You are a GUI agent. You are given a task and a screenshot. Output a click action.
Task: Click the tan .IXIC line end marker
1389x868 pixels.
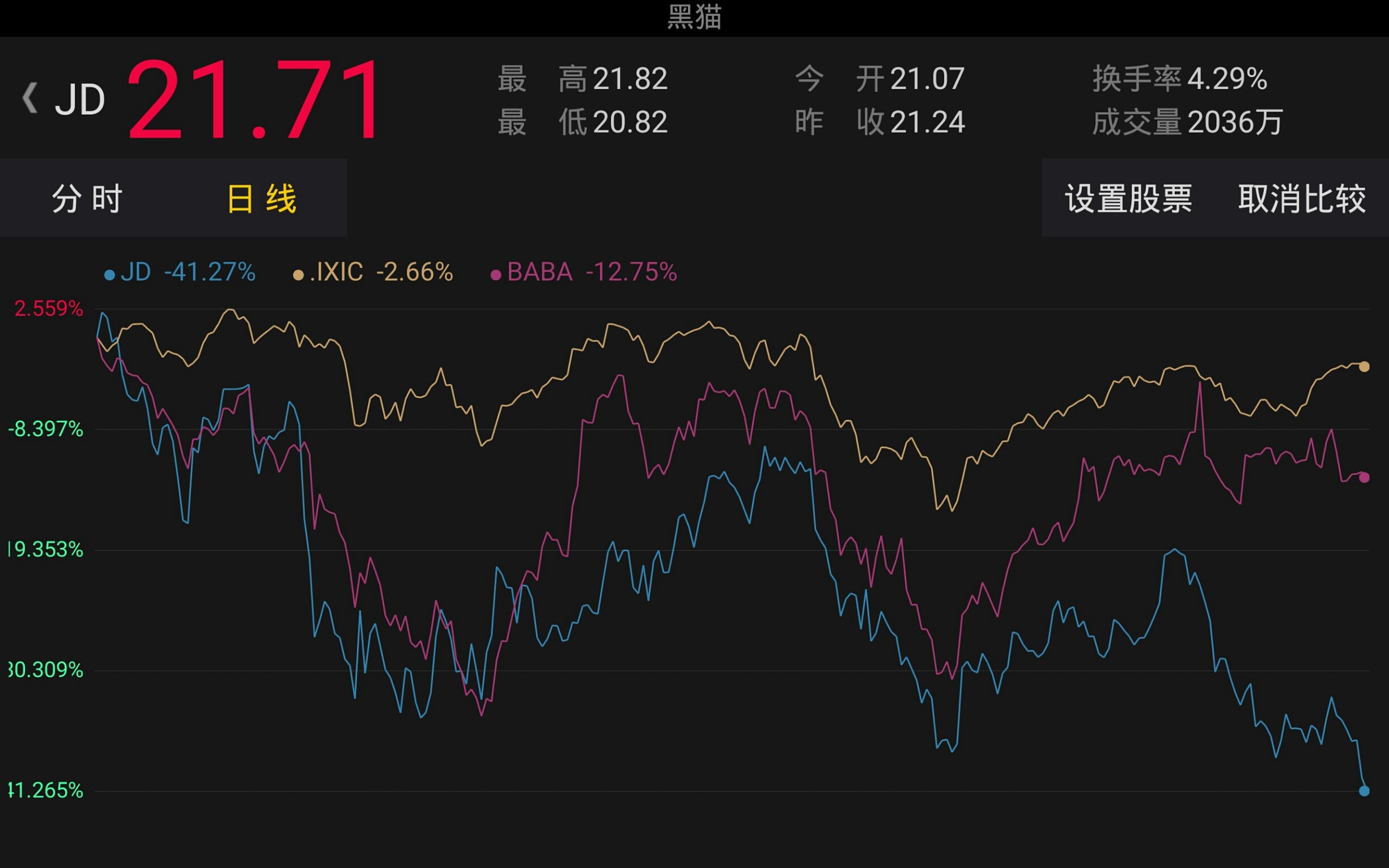(1364, 366)
